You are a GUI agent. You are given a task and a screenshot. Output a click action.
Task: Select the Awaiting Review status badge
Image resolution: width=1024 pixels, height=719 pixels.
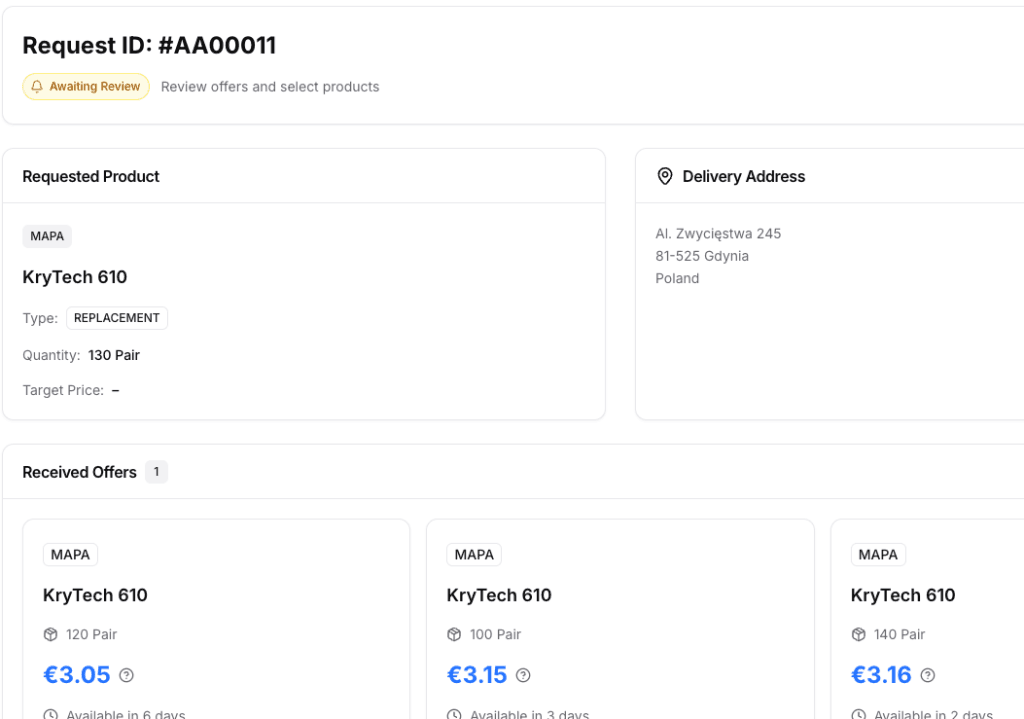point(86,87)
